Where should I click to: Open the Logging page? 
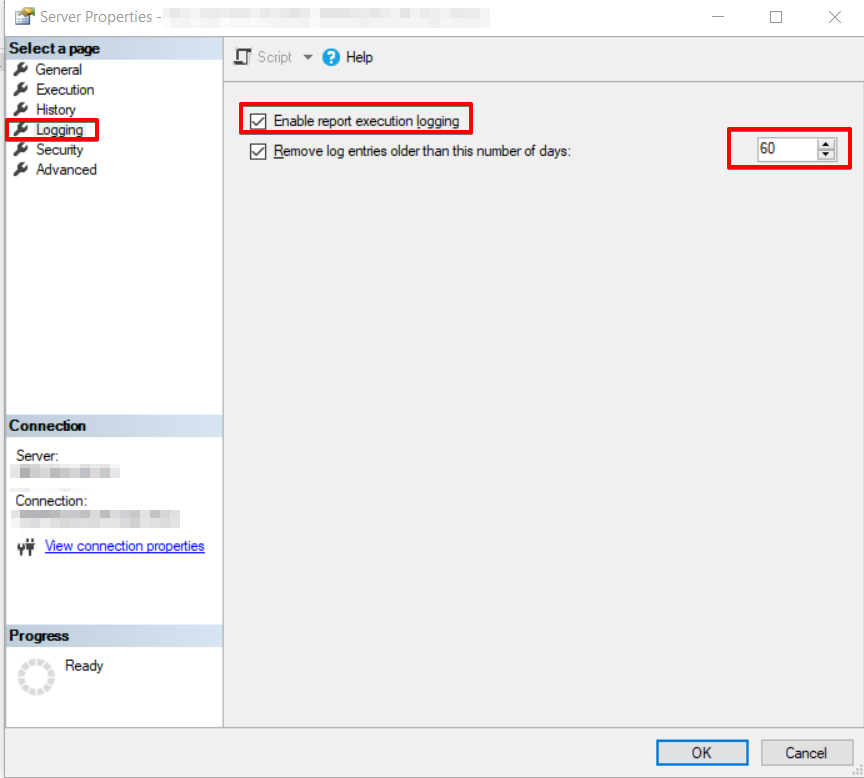coord(59,130)
